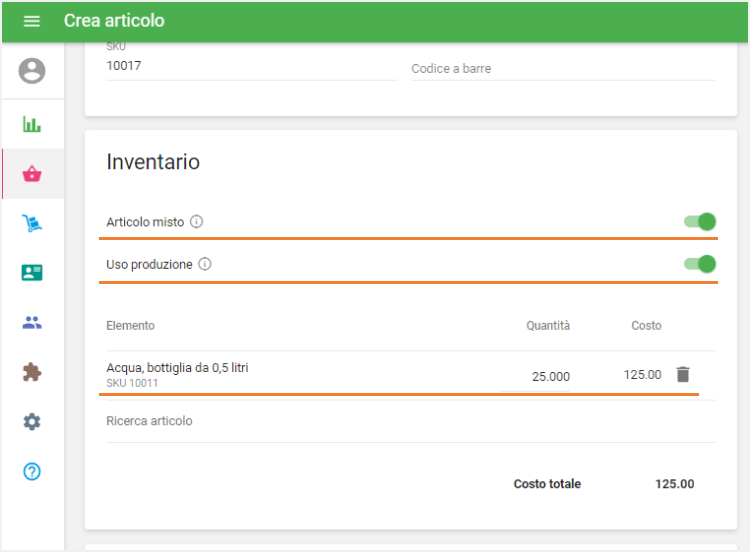Open the customers people icon

tap(32, 323)
